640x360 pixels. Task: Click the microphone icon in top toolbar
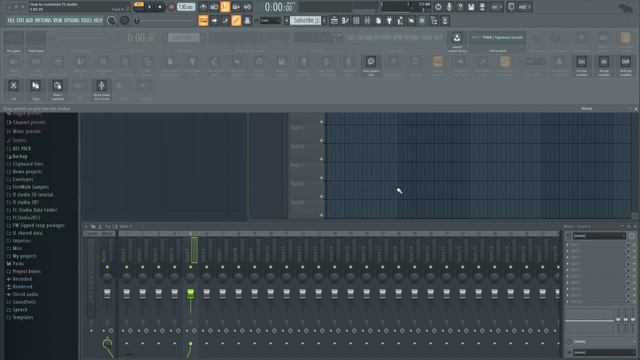coord(449,7)
